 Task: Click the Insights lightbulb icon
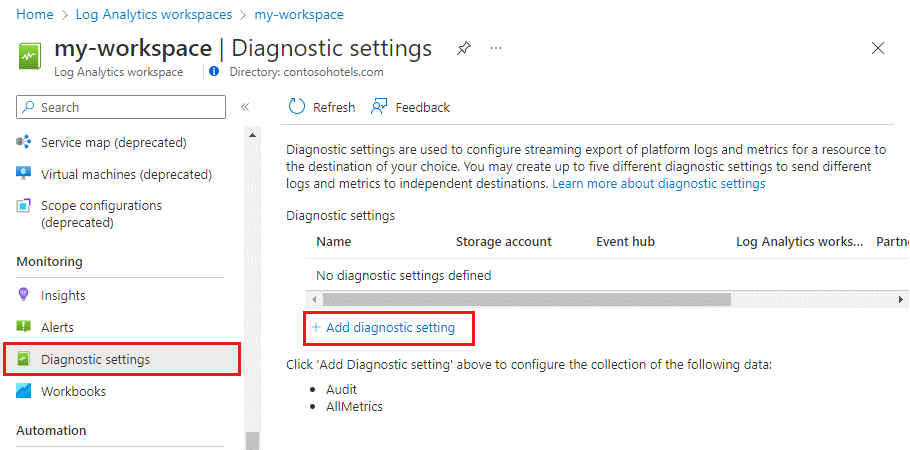(x=24, y=295)
